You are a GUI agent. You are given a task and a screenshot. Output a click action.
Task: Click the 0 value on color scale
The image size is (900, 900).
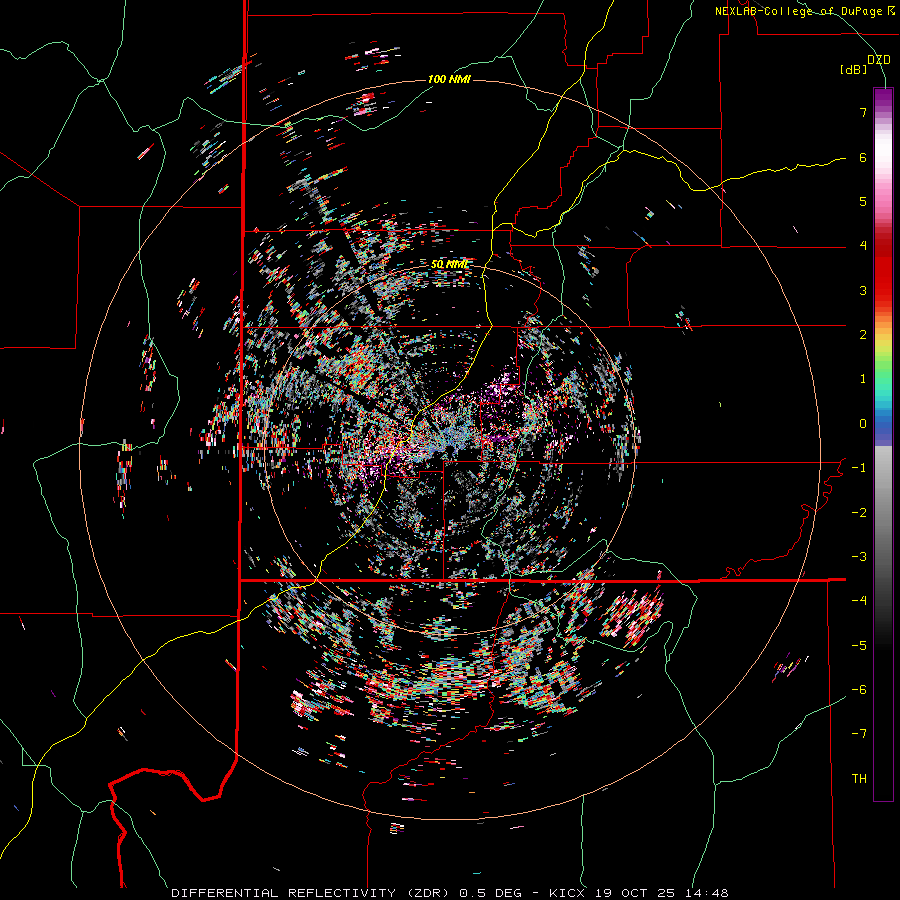point(863,424)
